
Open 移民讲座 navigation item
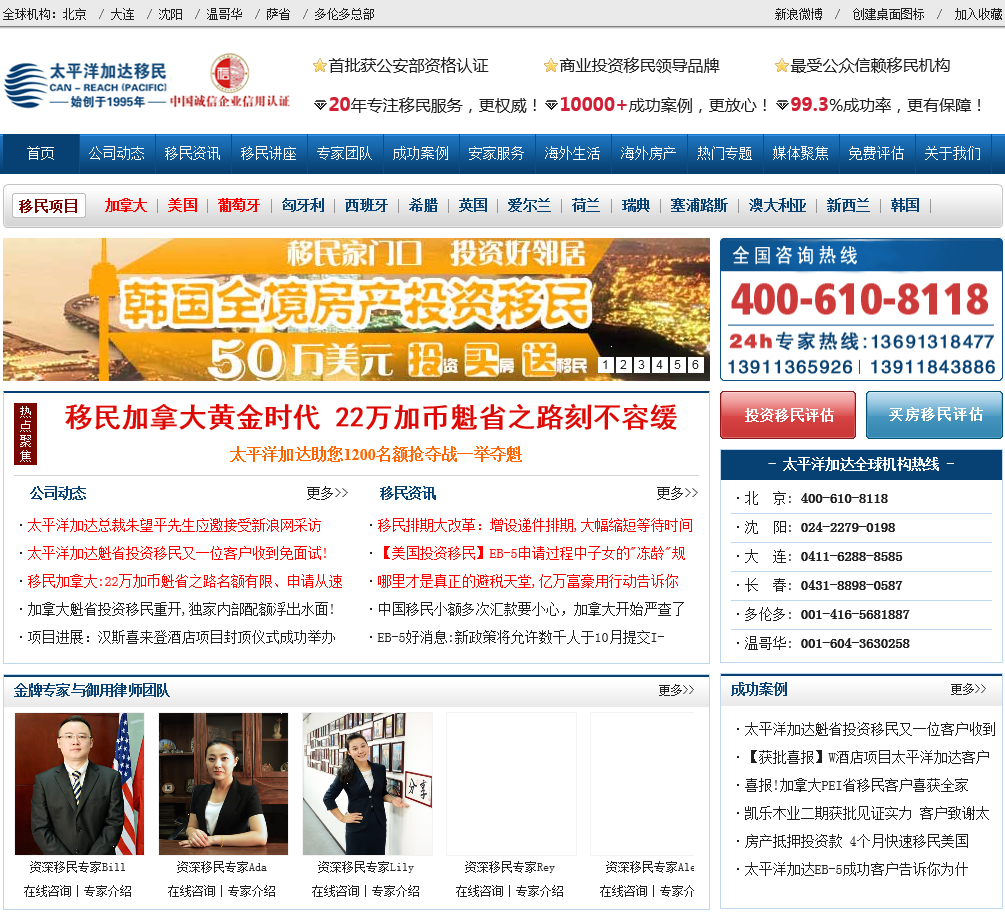(x=269, y=154)
